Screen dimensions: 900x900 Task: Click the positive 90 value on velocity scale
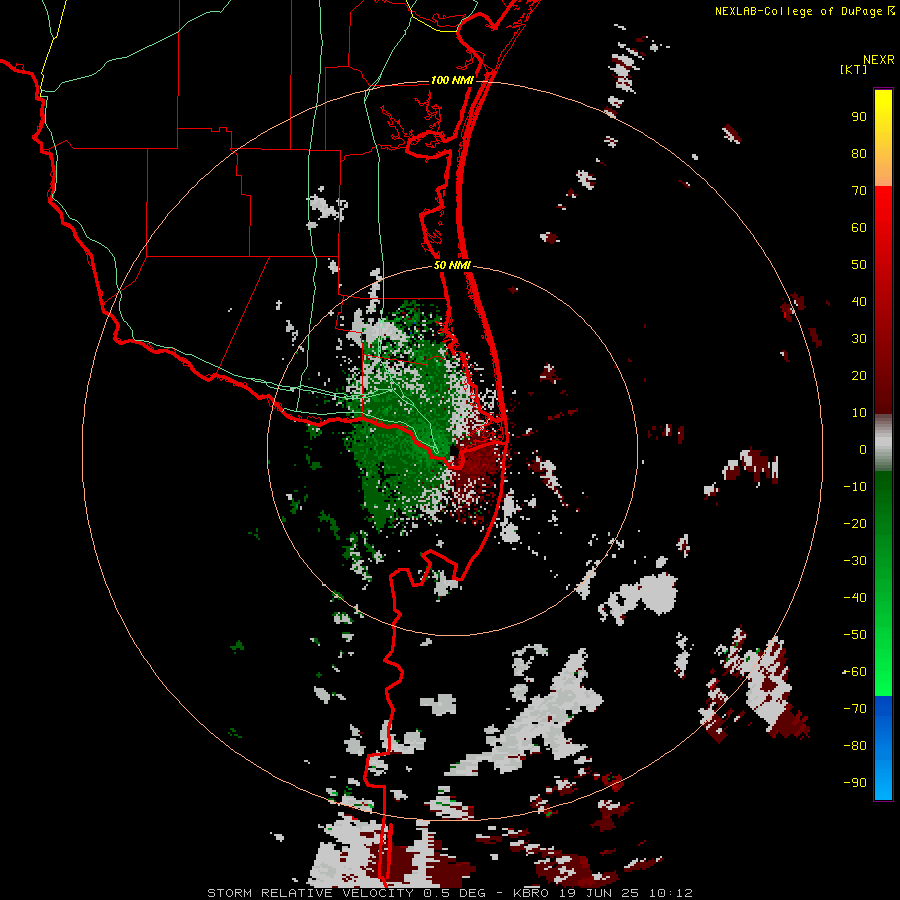point(859,117)
